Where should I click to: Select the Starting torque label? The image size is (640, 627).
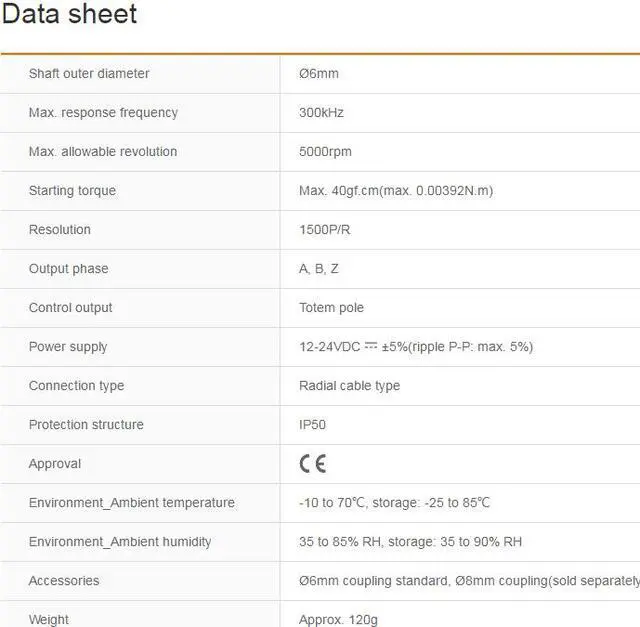[x=72, y=191]
